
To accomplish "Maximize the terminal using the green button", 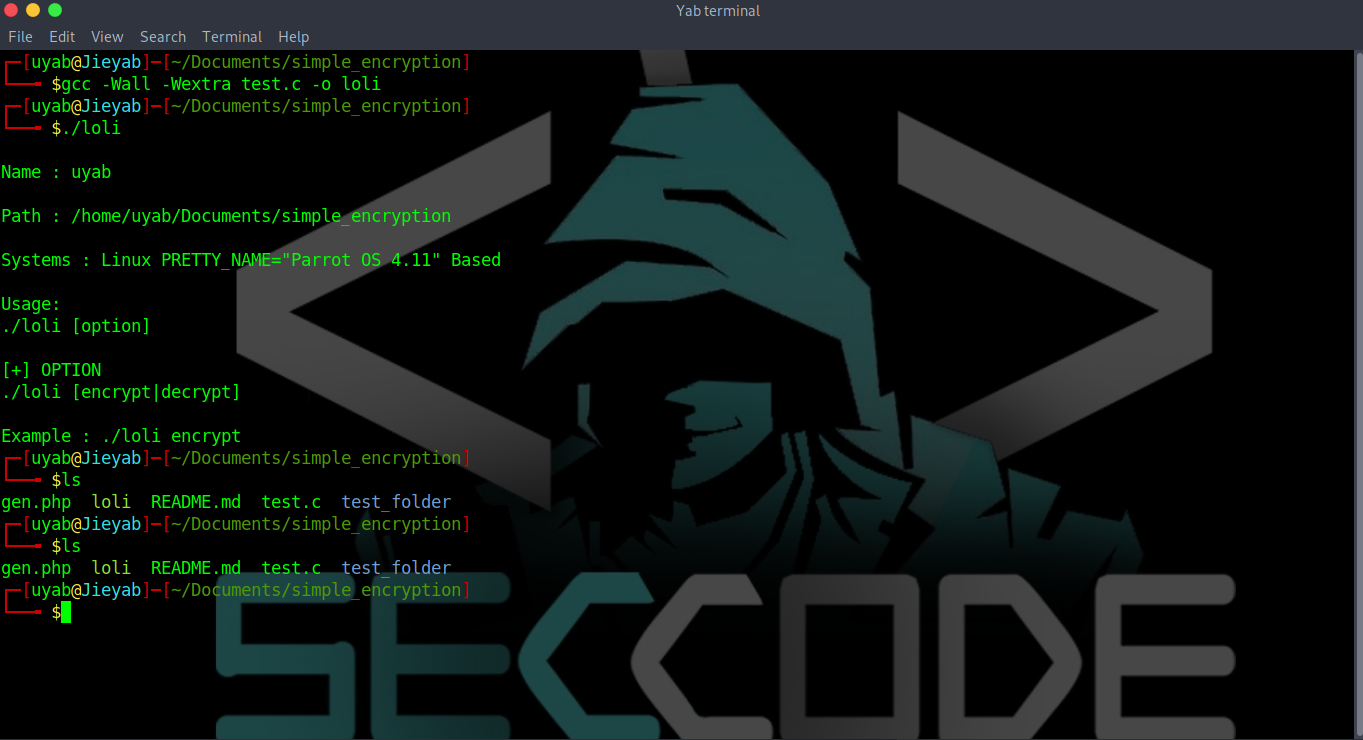I will (x=55, y=11).
